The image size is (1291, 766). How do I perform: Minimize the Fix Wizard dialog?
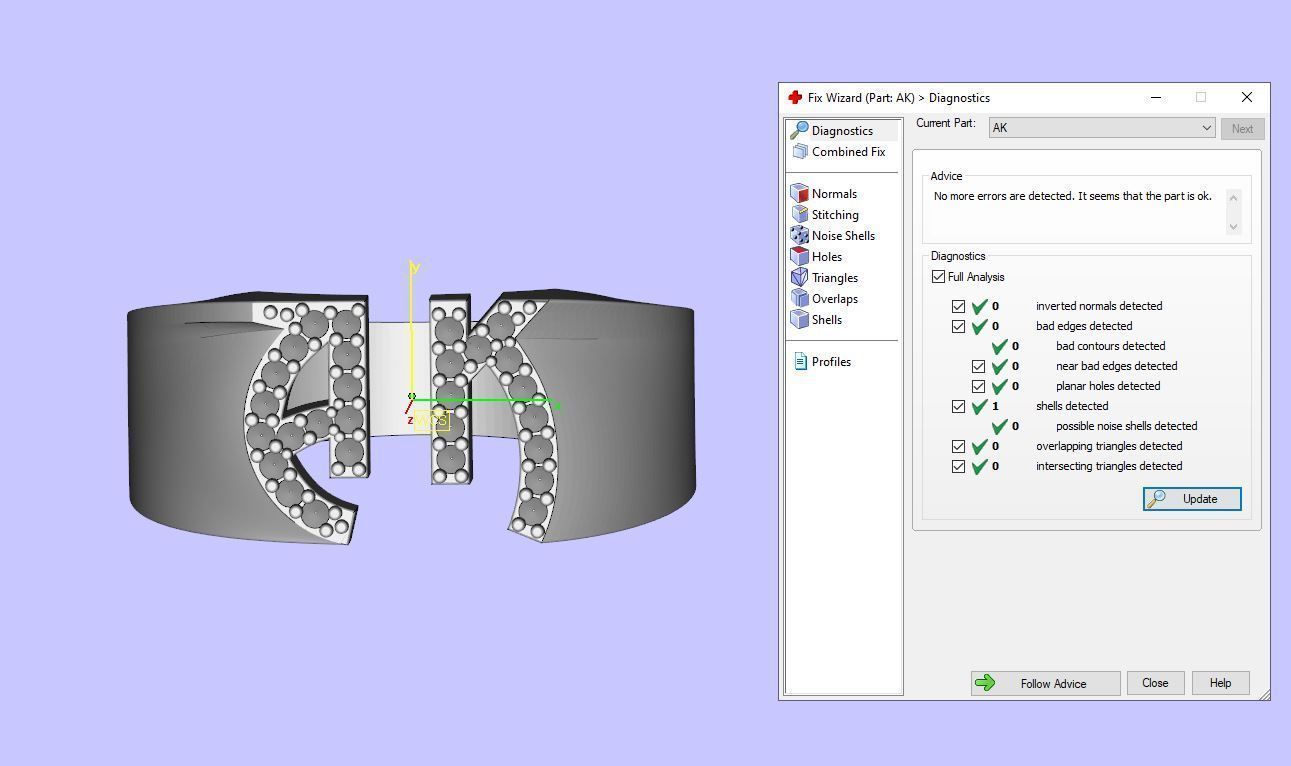point(1156,97)
